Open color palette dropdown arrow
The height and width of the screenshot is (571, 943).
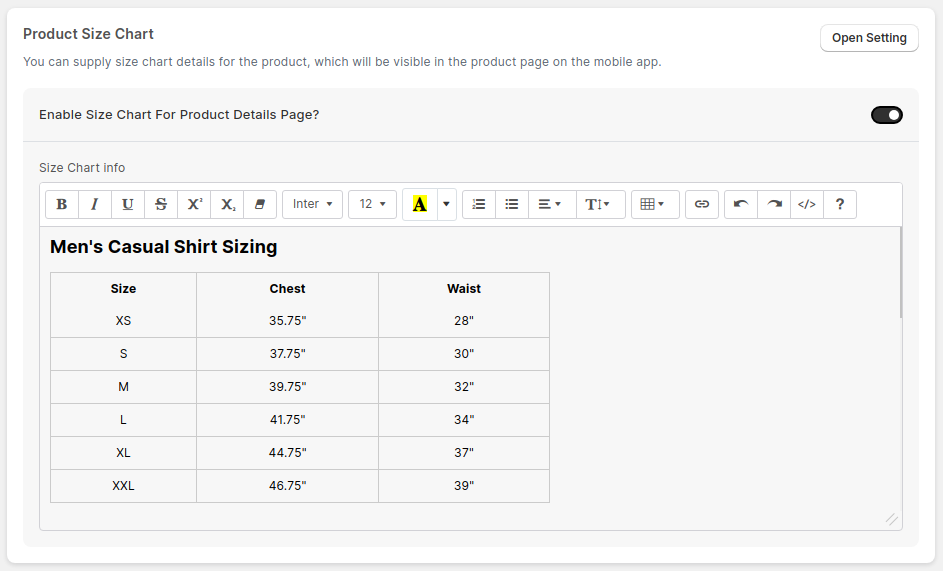click(446, 205)
